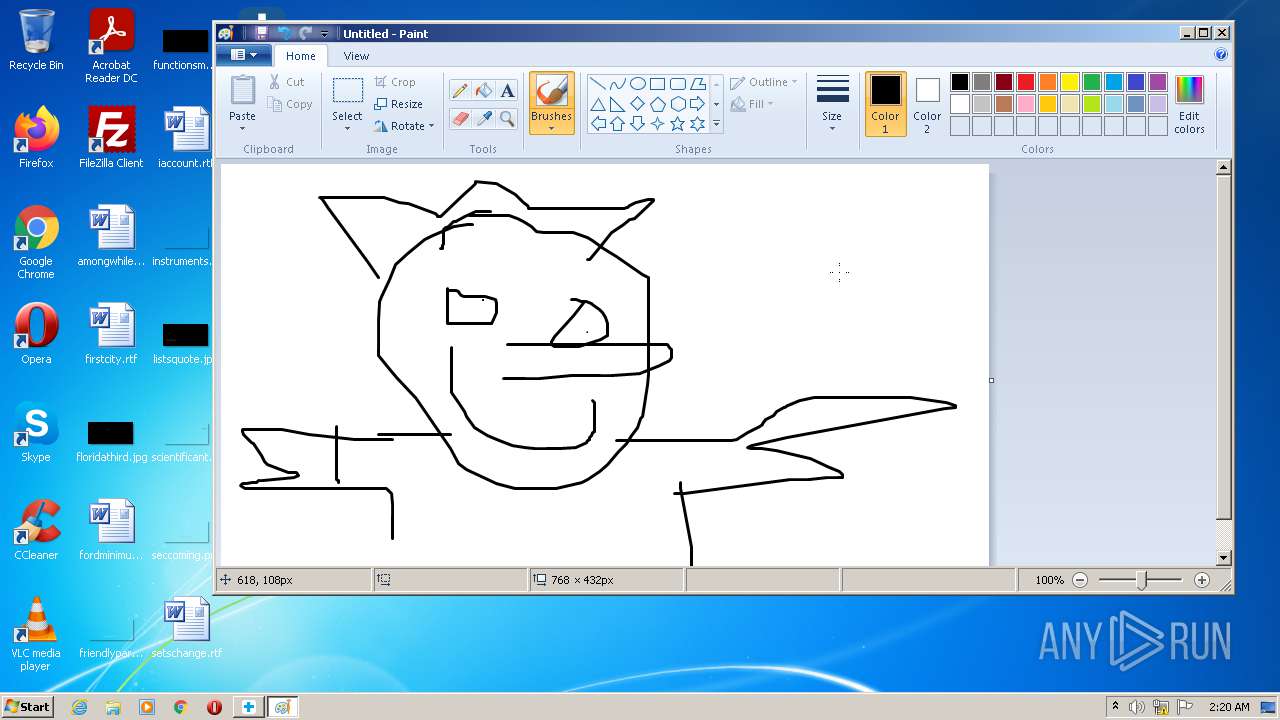Open the shape Fill dropdown
The image size is (1280, 720).
click(x=750, y=104)
